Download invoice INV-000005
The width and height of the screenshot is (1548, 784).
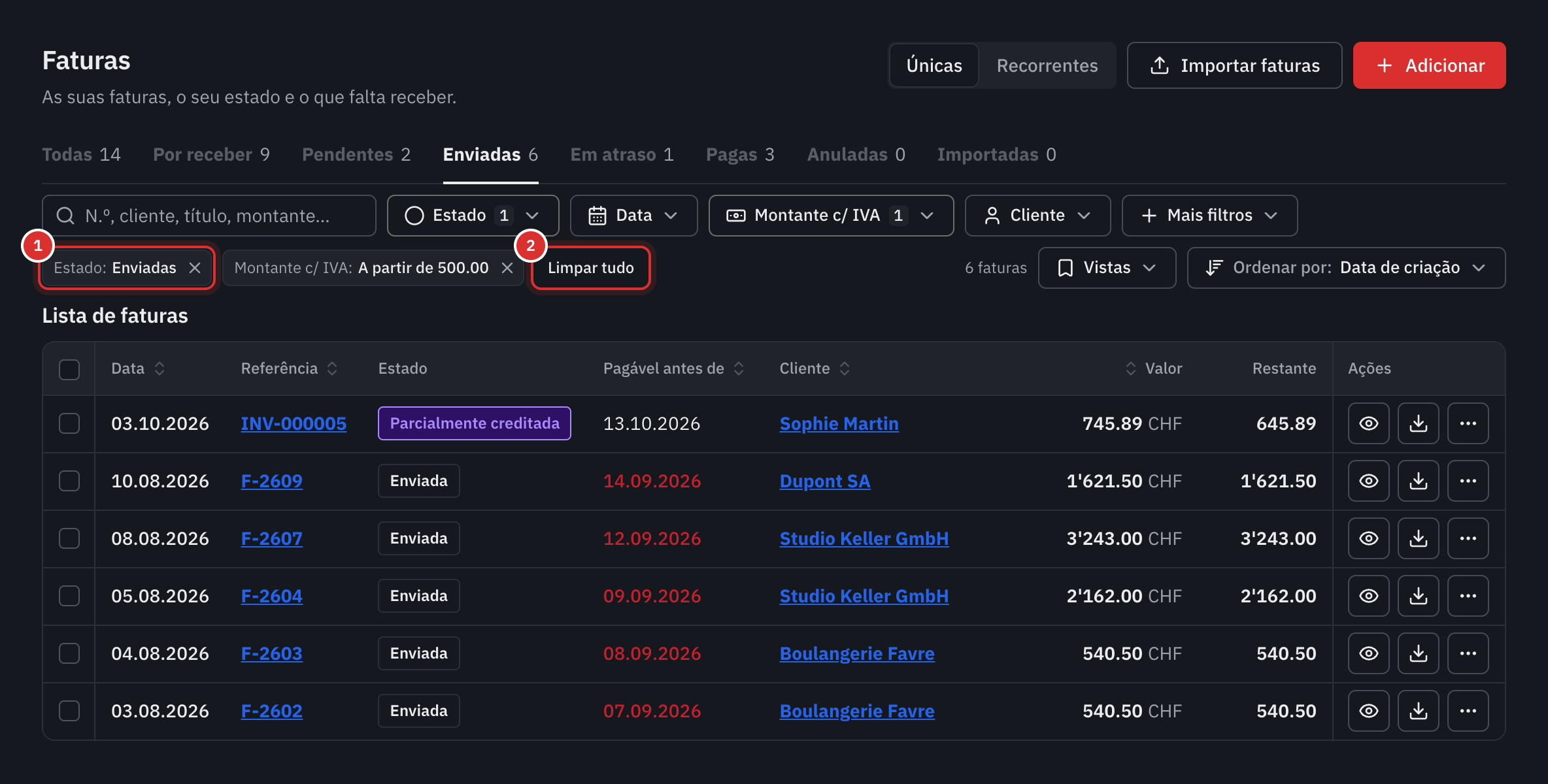click(x=1418, y=423)
